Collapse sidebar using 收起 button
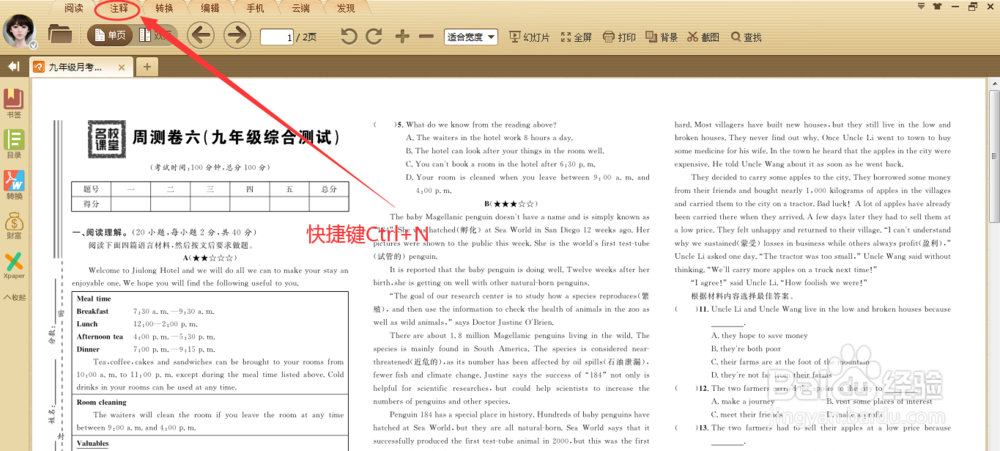The height and width of the screenshot is (451, 1000). point(15,297)
